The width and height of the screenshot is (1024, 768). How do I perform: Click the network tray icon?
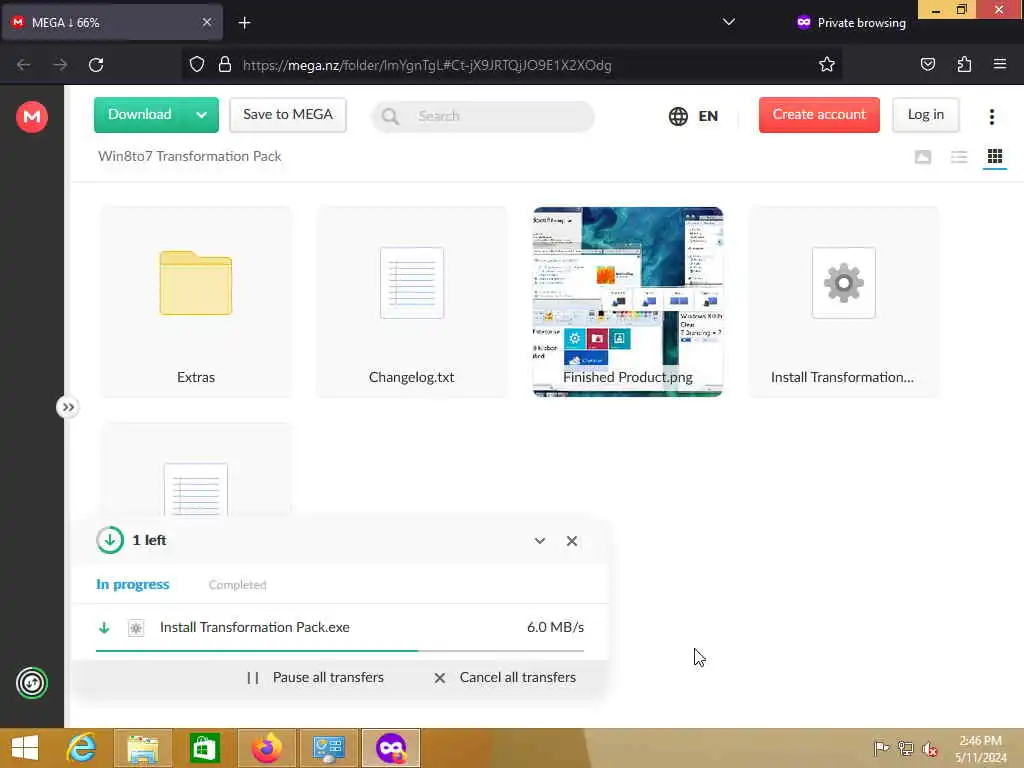pos(905,748)
